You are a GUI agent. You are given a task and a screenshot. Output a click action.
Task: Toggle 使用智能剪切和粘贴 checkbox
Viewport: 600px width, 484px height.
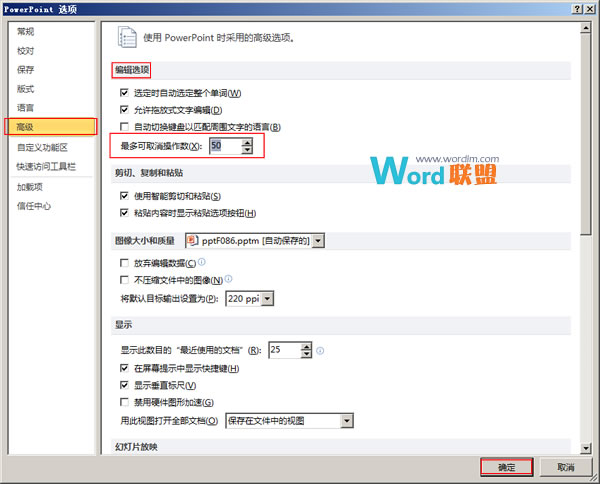(x=124, y=196)
